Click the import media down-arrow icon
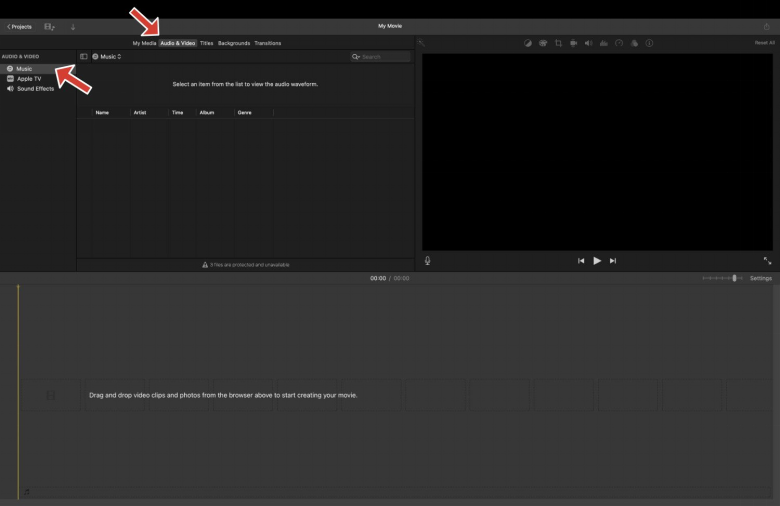780x506 pixels. click(73, 27)
